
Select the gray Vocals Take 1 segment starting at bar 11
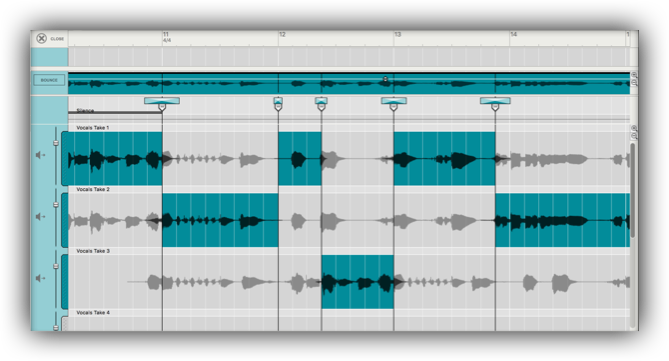[x=220, y=158]
